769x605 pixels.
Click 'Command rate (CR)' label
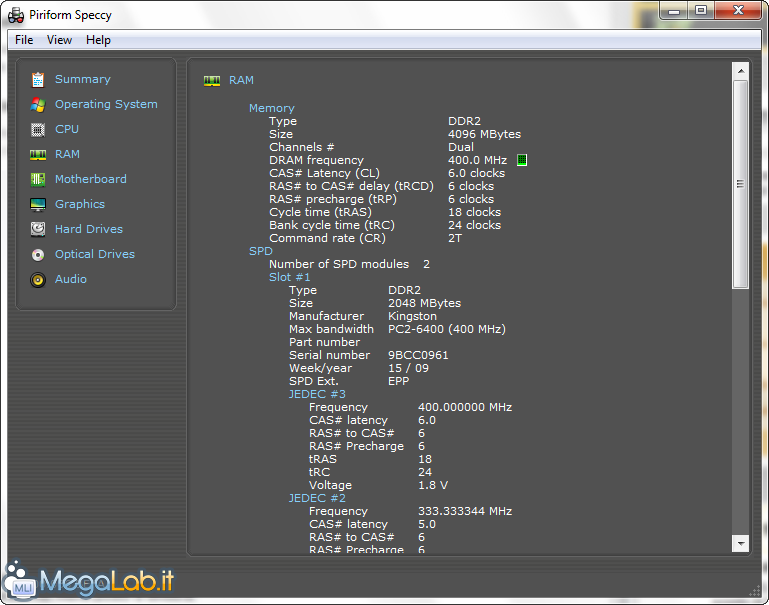327,238
